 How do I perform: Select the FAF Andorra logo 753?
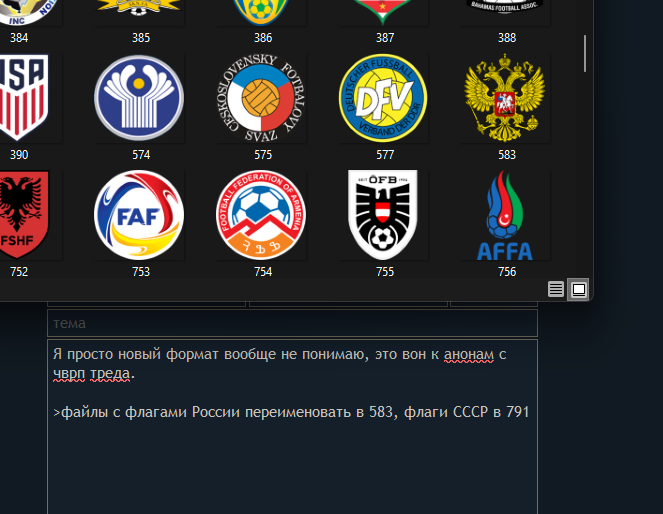(139, 215)
